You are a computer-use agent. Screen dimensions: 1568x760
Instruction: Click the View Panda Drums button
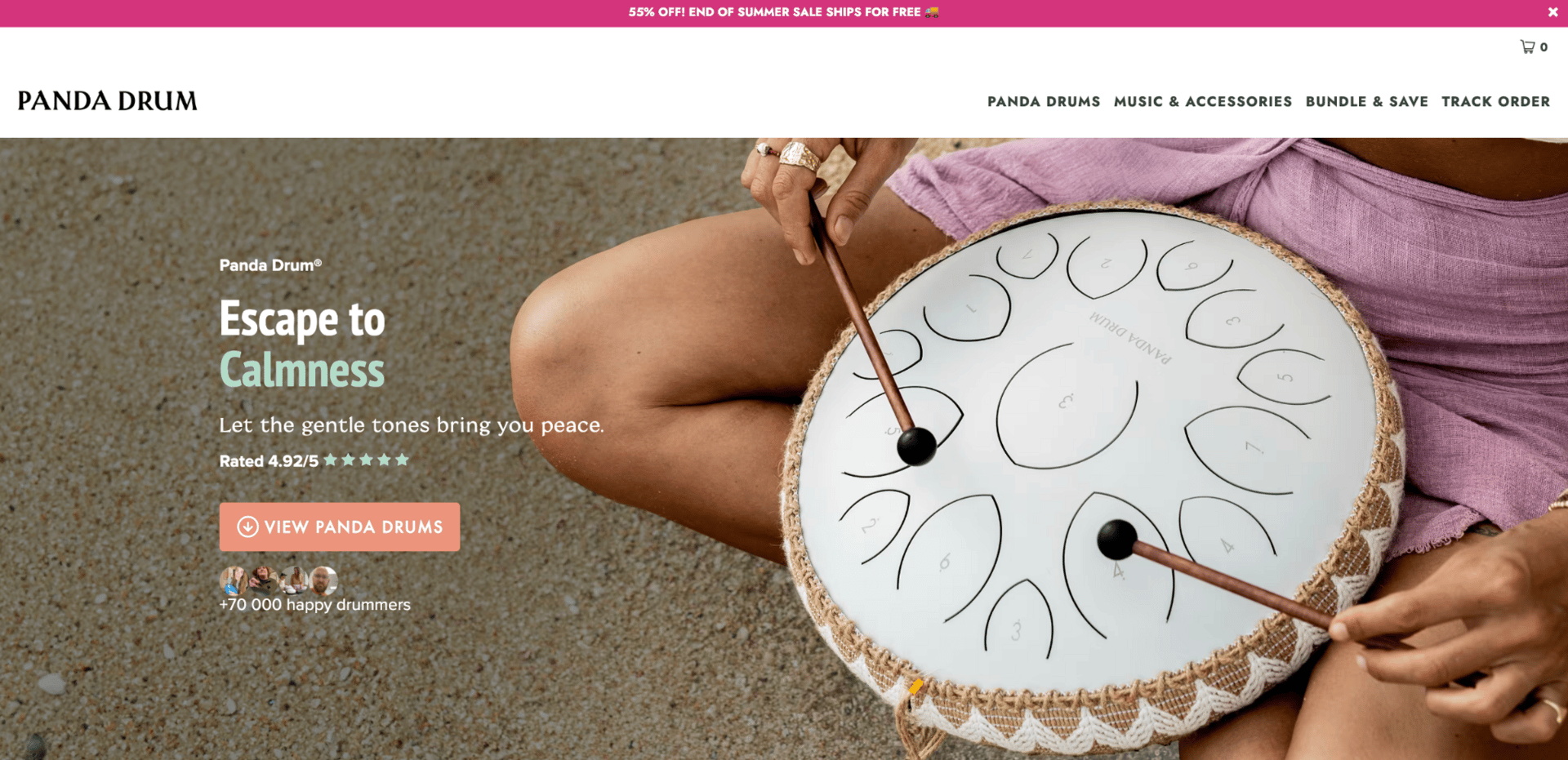(340, 527)
